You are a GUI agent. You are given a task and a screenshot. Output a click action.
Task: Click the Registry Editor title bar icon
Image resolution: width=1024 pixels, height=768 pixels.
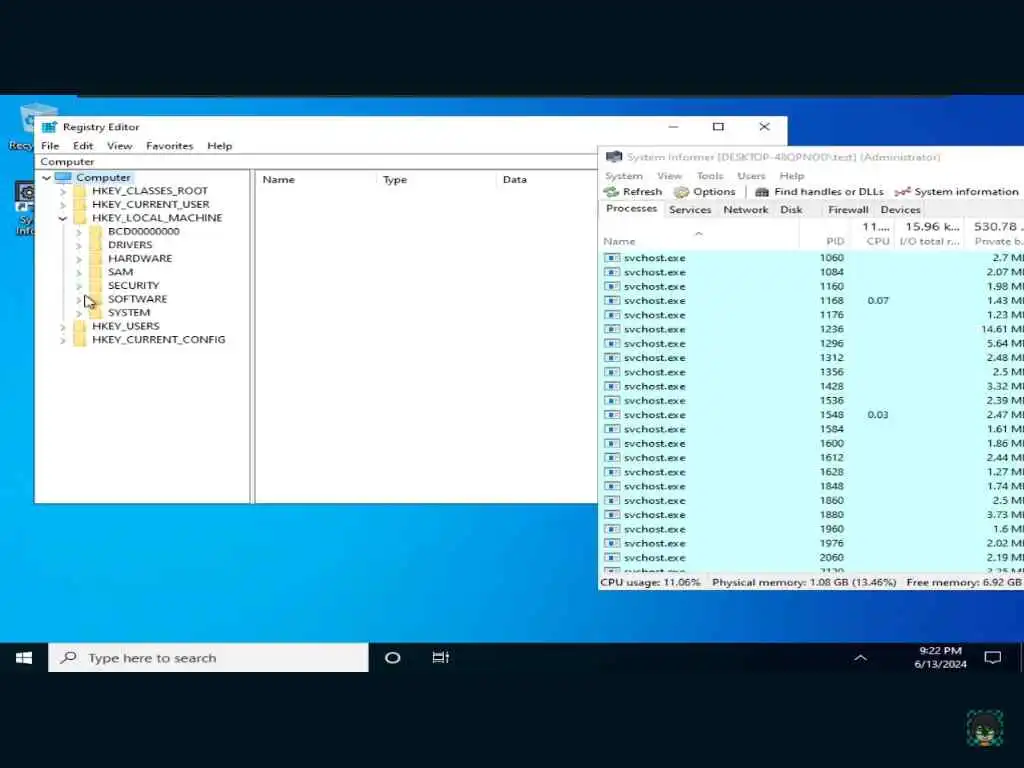click(50, 127)
